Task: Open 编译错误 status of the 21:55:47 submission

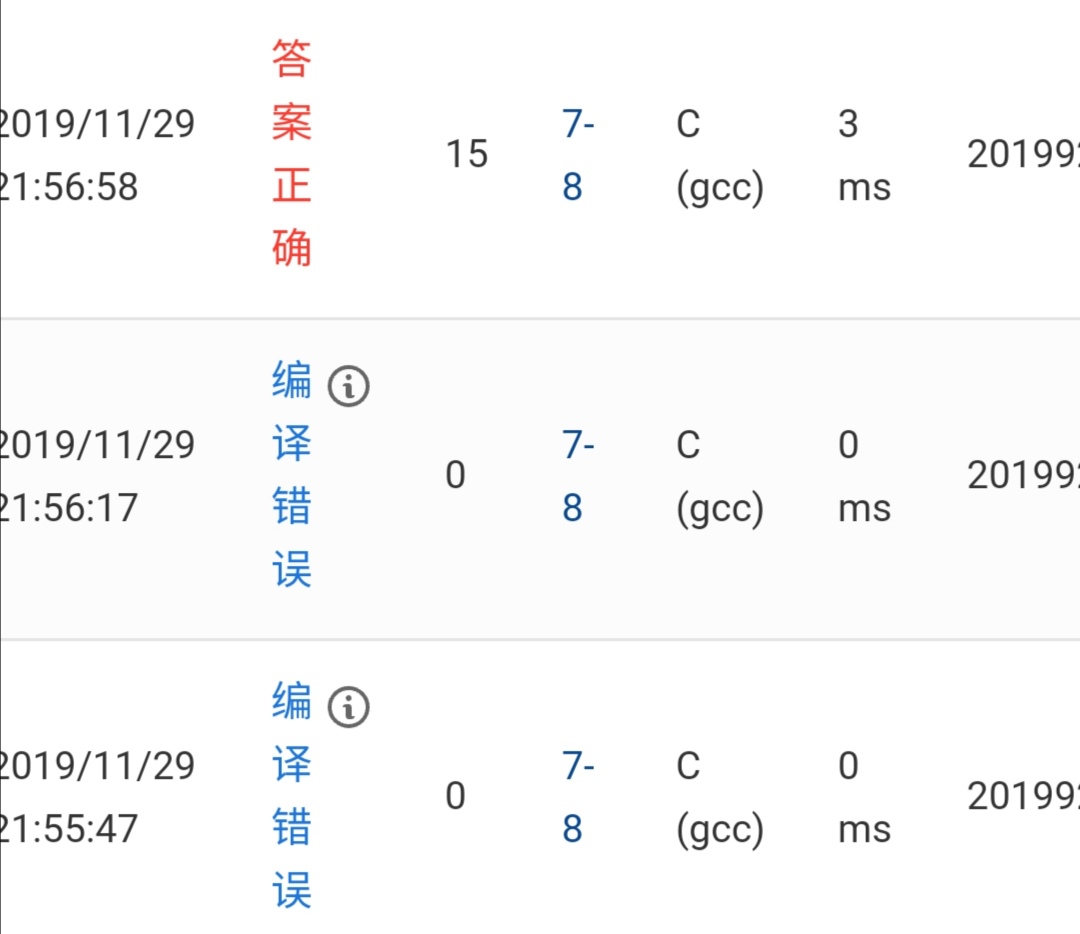Action: tap(292, 796)
